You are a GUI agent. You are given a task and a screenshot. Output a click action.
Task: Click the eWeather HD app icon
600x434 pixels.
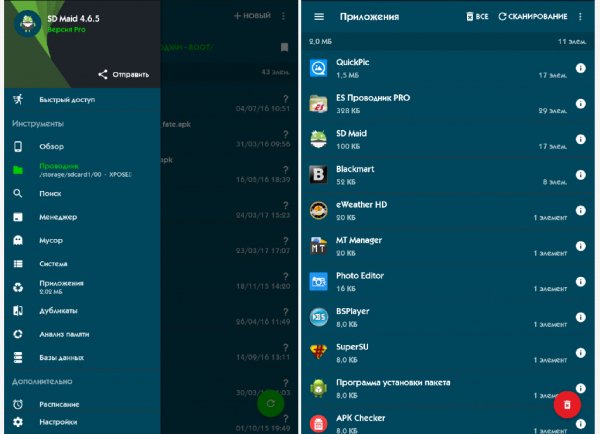[318, 210]
